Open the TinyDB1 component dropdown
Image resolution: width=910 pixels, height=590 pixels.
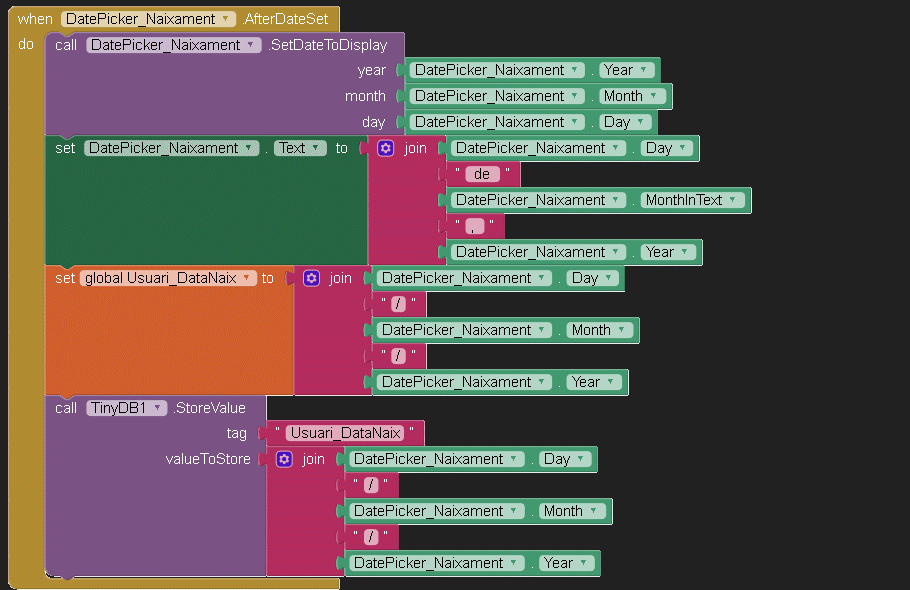[x=157, y=408]
